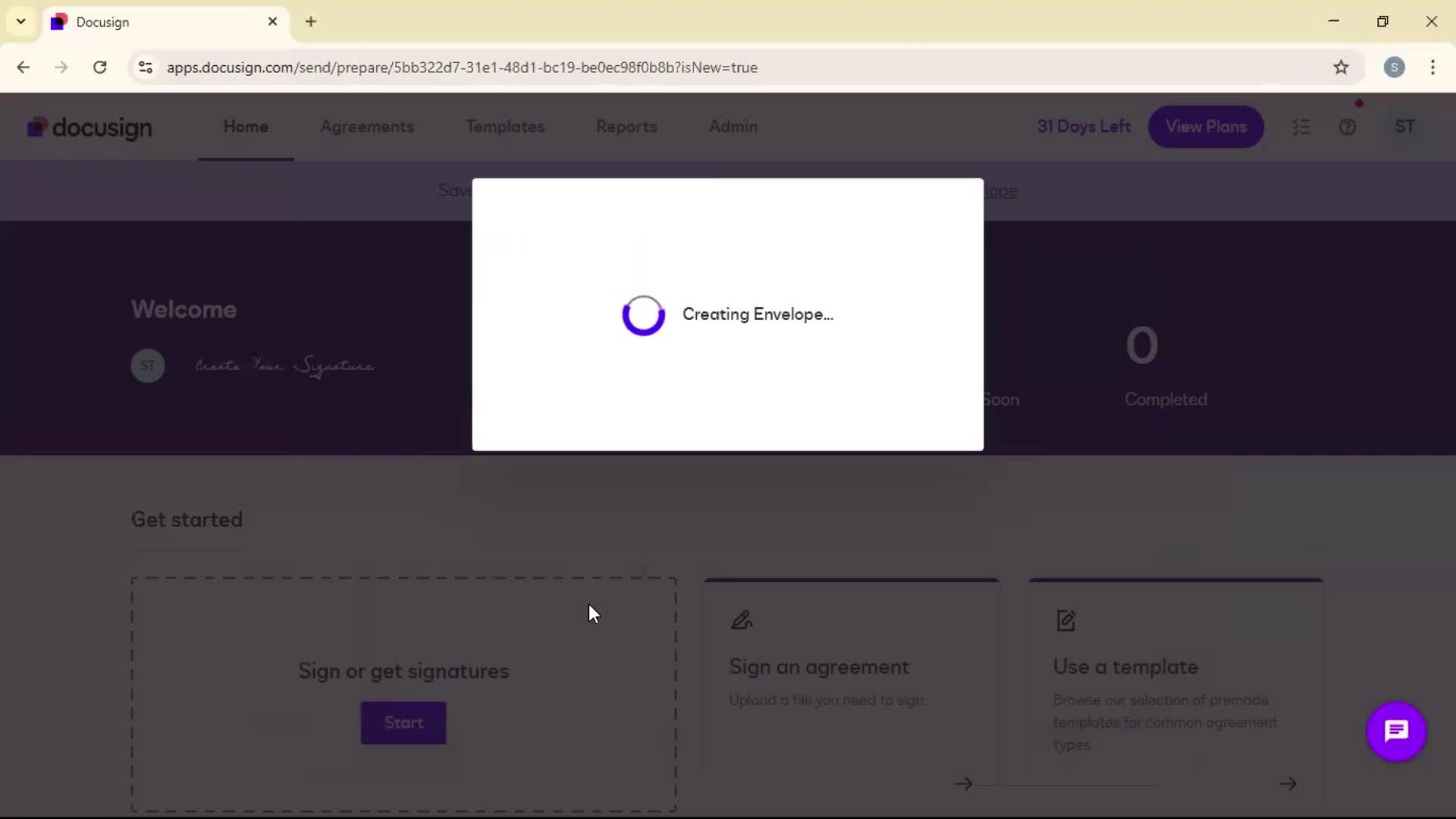Open the Chrome profile S avatar
The height and width of the screenshot is (819, 1456).
point(1394,67)
